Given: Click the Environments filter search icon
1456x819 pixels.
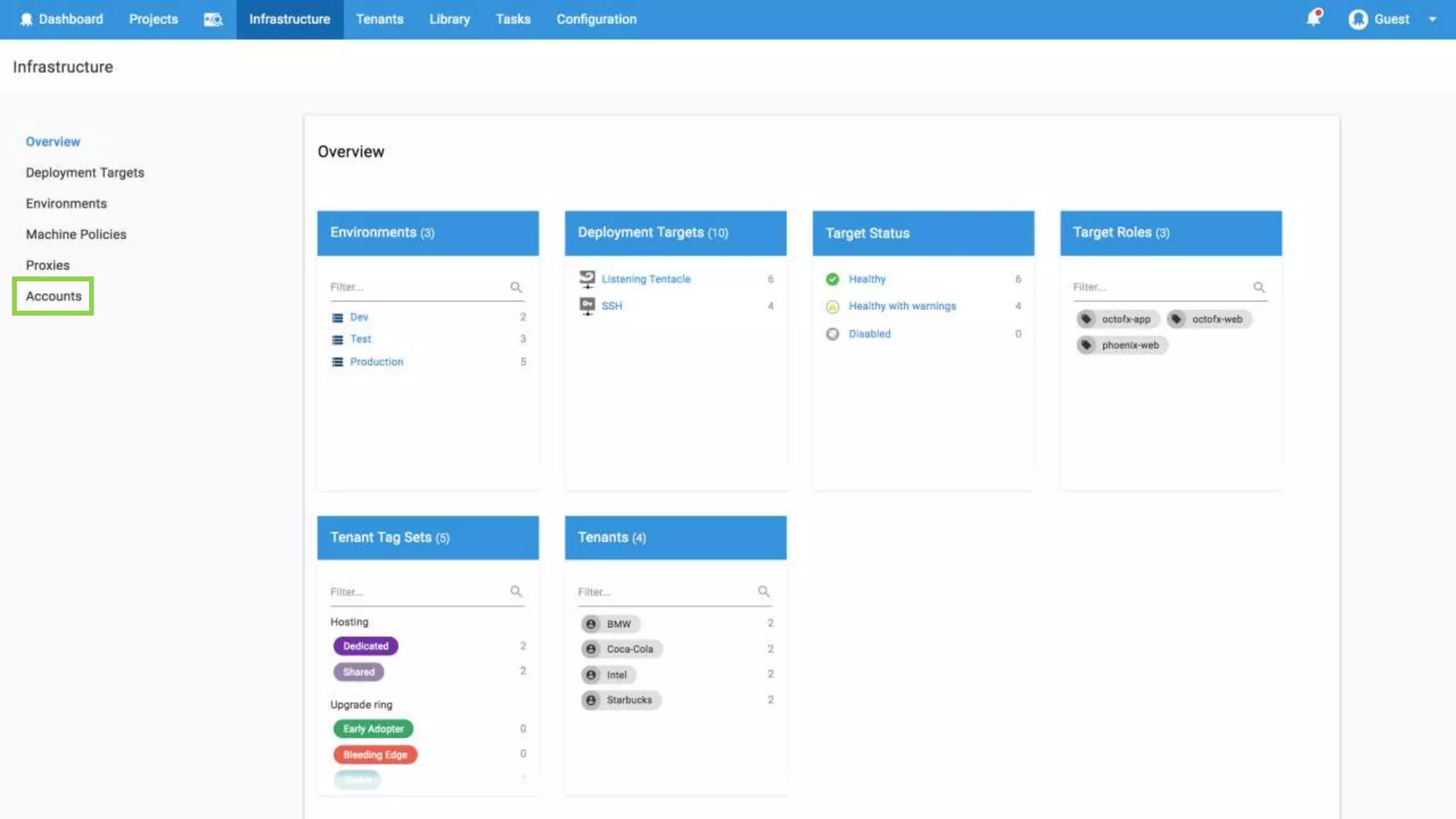Looking at the screenshot, I should [516, 287].
